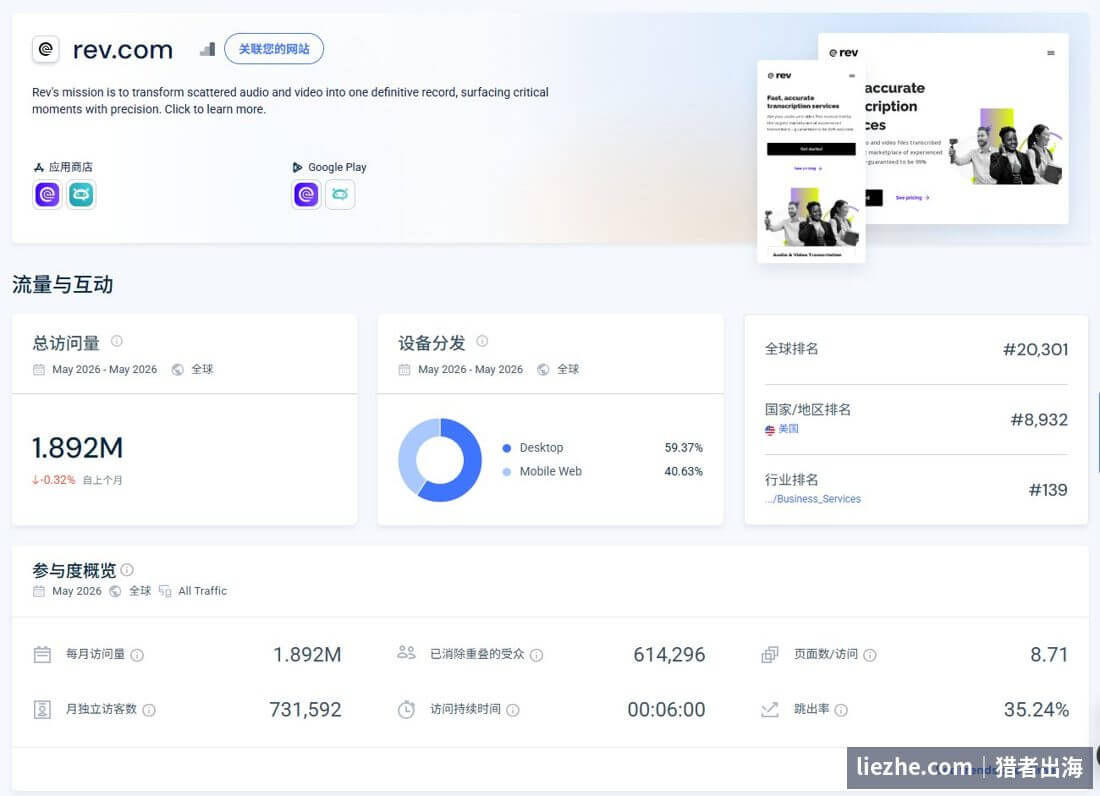Click the 8.71 pages per visit value

(x=1049, y=654)
